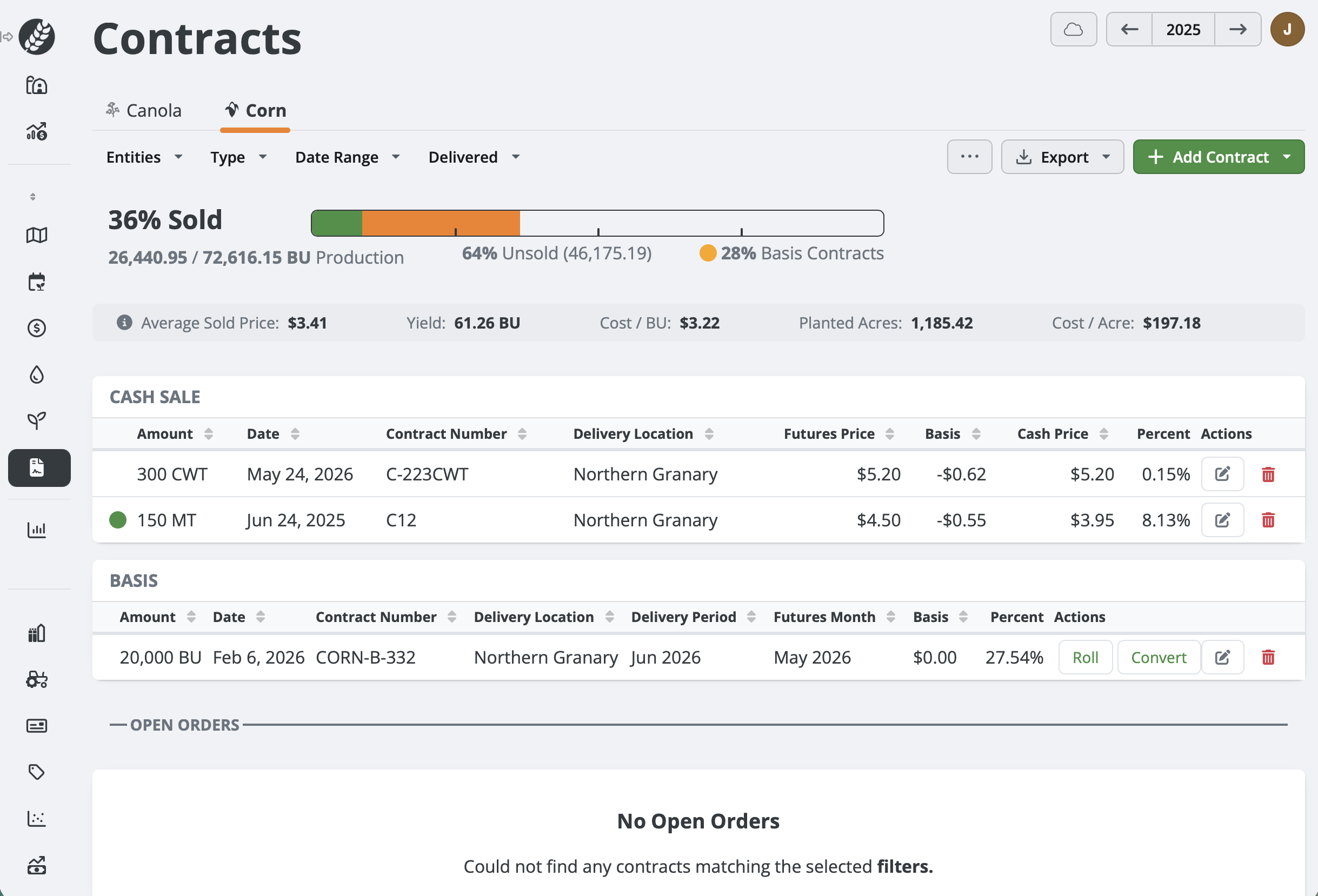Select the tractor equipment icon
Screen dimensions: 1318x896
point(37,680)
